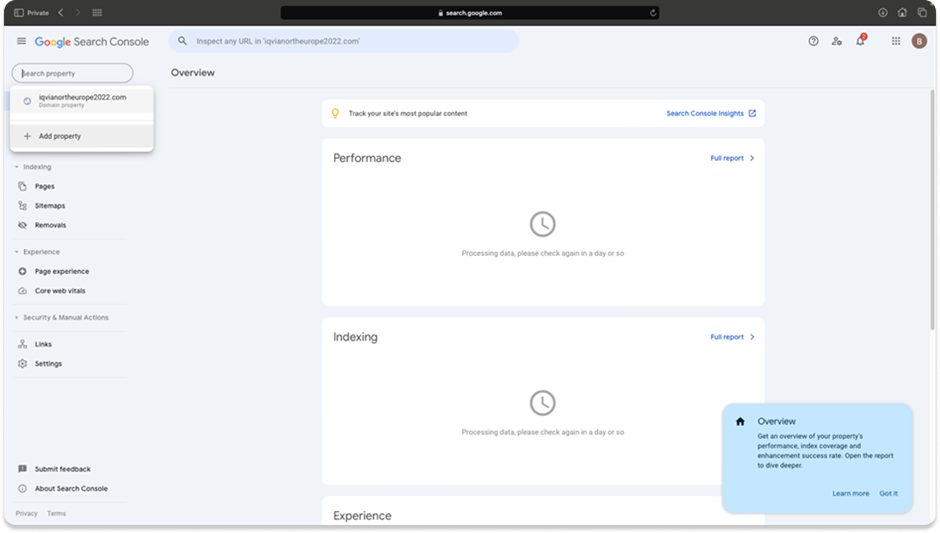The height and width of the screenshot is (533, 940).
Task: Go to Core web vitals
Action: (60, 291)
